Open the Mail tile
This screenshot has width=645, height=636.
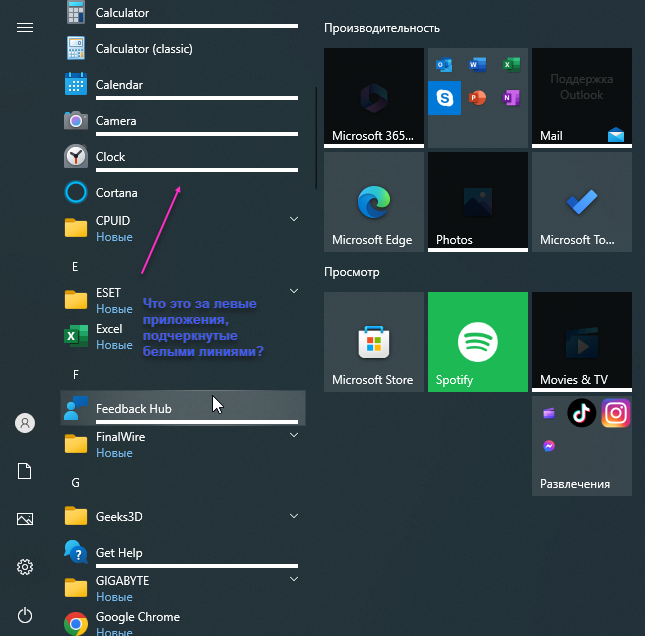coord(582,98)
